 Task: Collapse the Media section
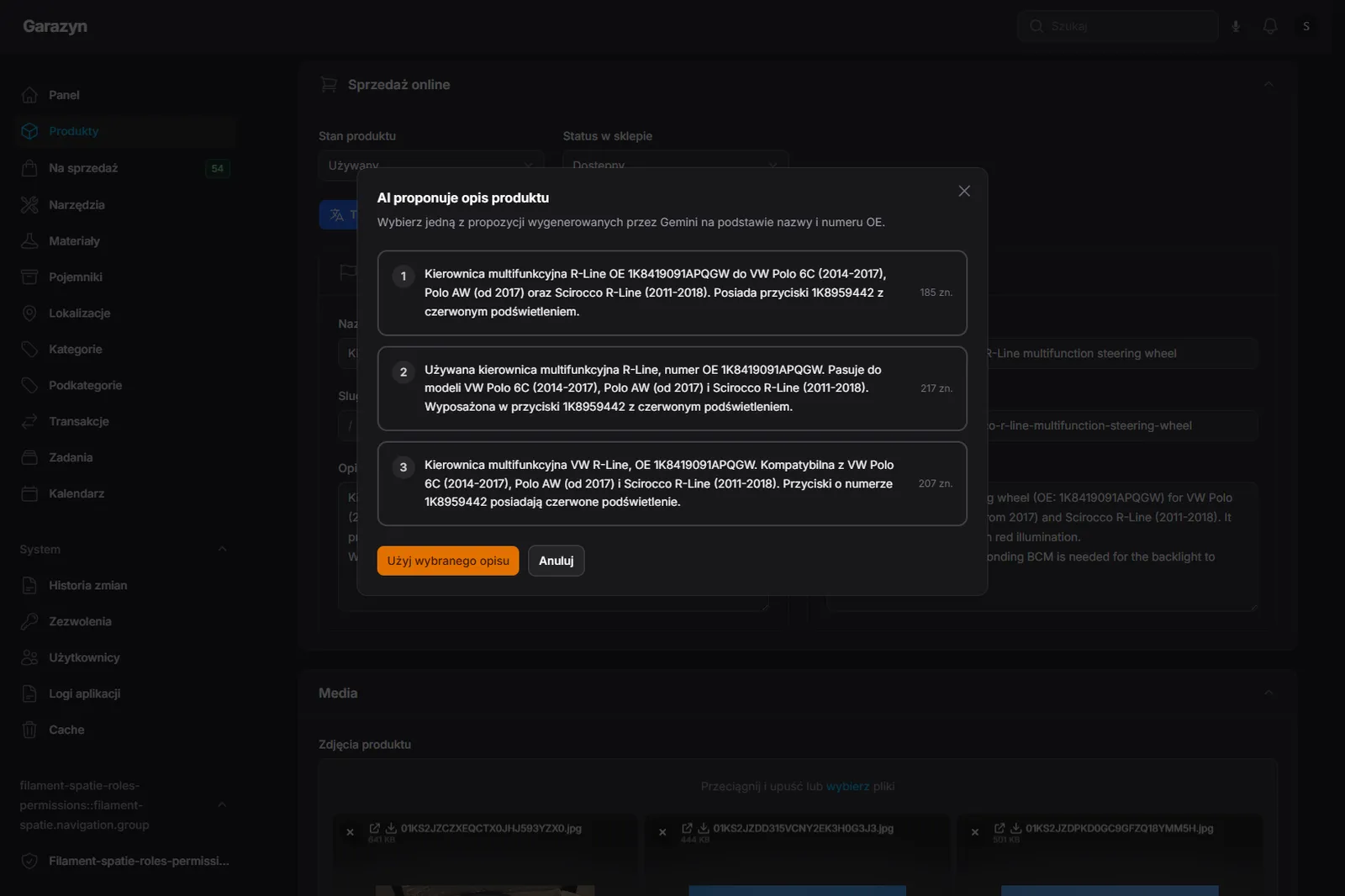1269,693
